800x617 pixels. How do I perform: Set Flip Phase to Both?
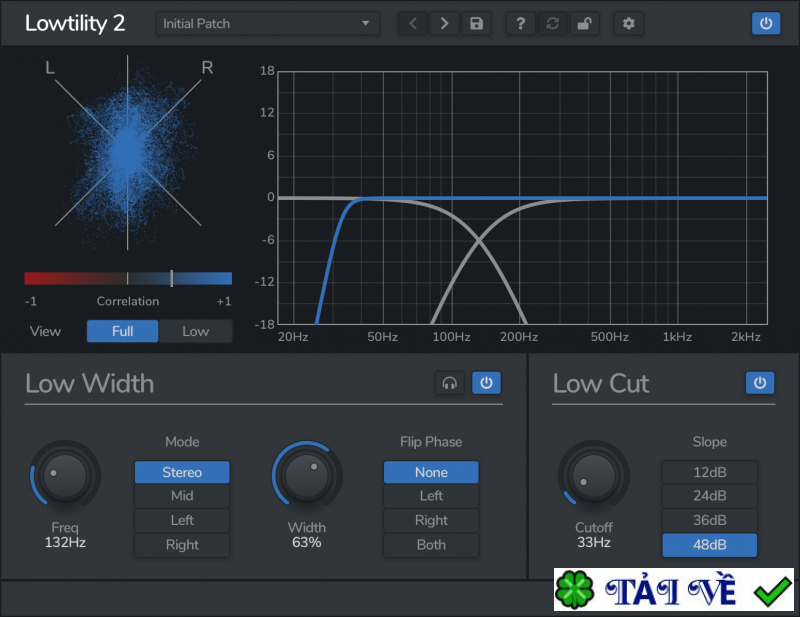pyautogui.click(x=431, y=545)
